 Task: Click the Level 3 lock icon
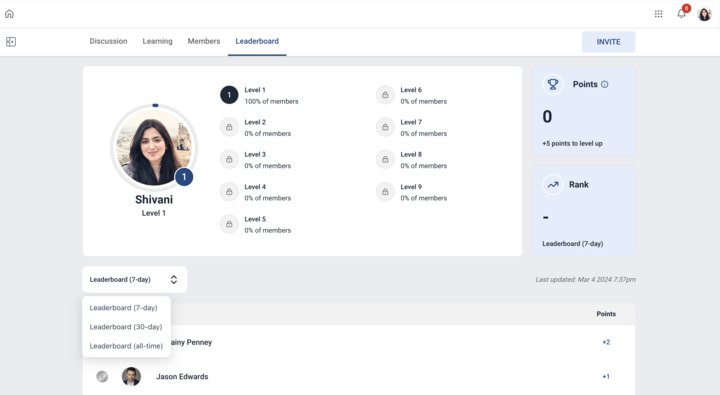(229, 159)
